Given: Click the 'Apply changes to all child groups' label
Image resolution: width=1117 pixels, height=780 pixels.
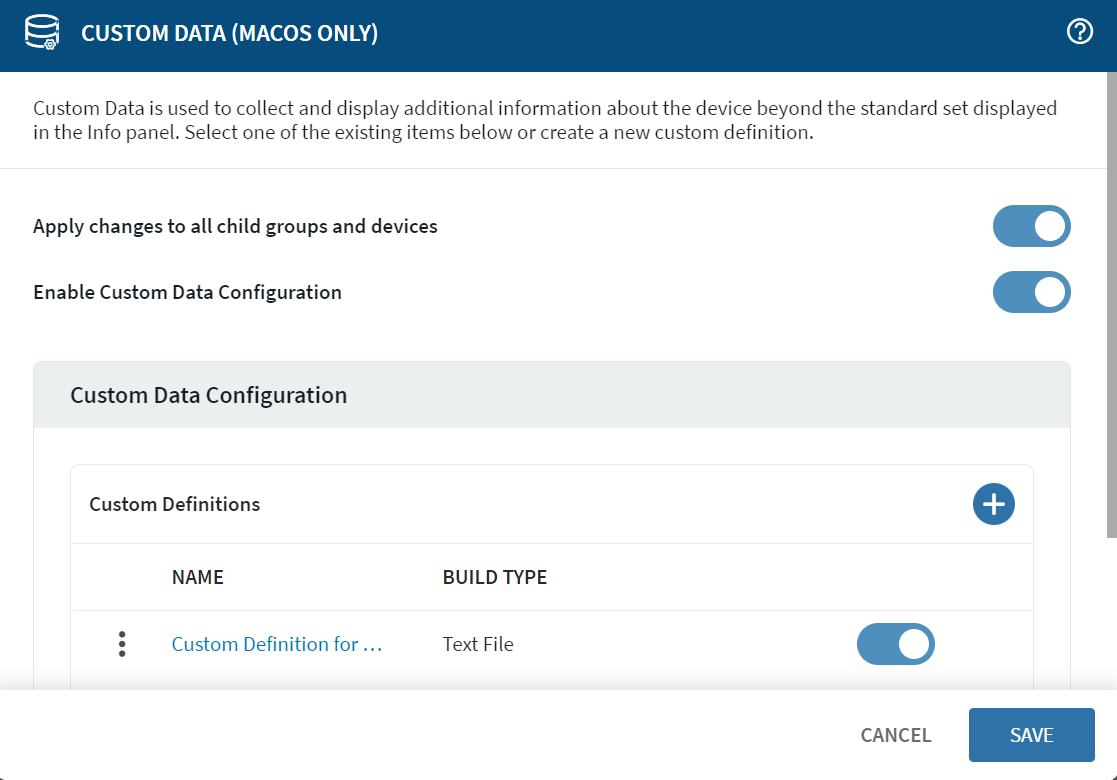Looking at the screenshot, I should coord(235,226).
